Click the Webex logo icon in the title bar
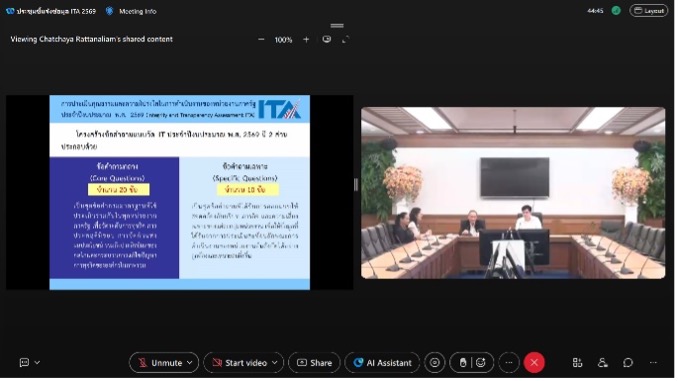 (x=10, y=11)
